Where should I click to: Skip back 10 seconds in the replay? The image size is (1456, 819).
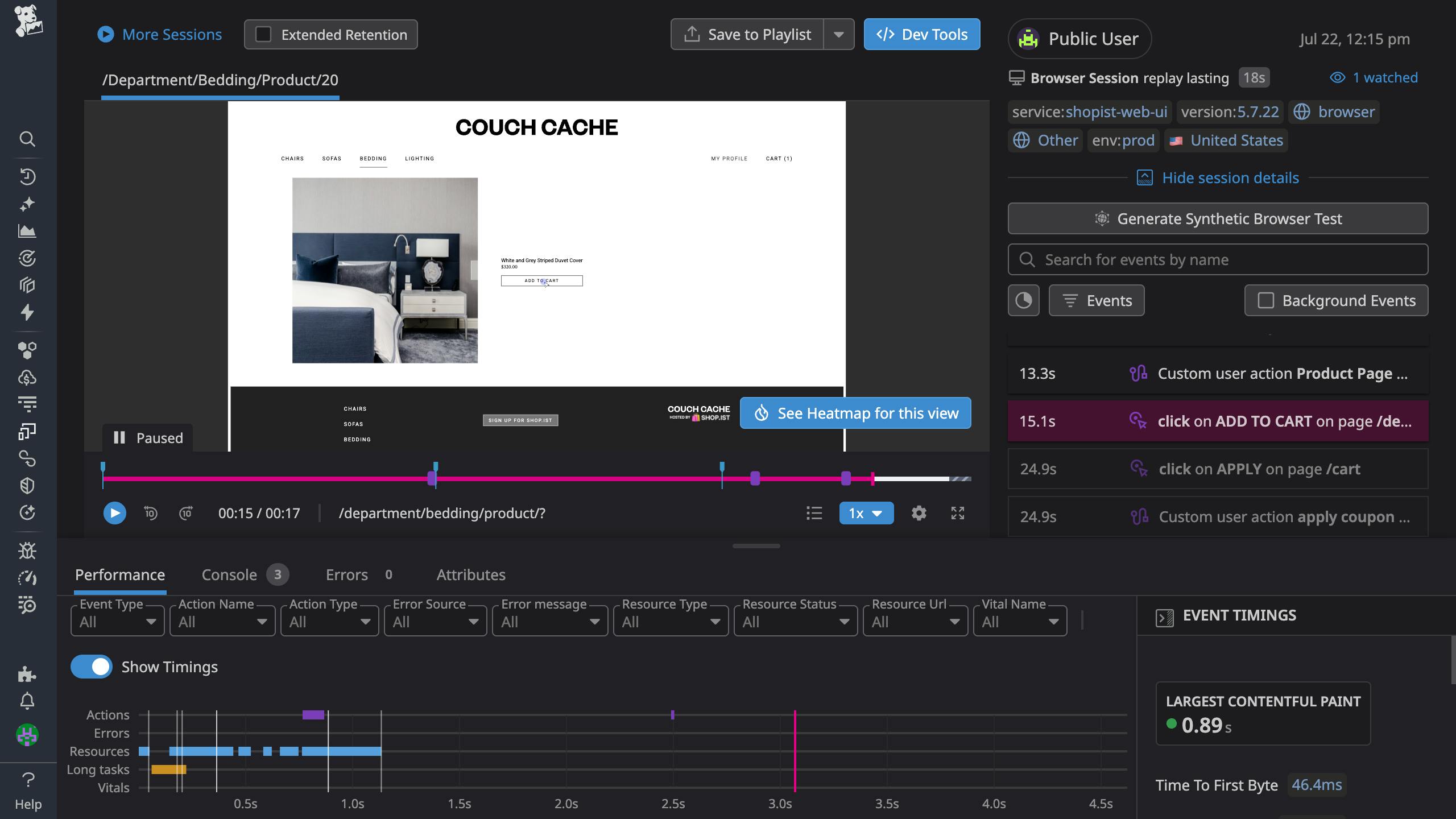click(x=151, y=512)
